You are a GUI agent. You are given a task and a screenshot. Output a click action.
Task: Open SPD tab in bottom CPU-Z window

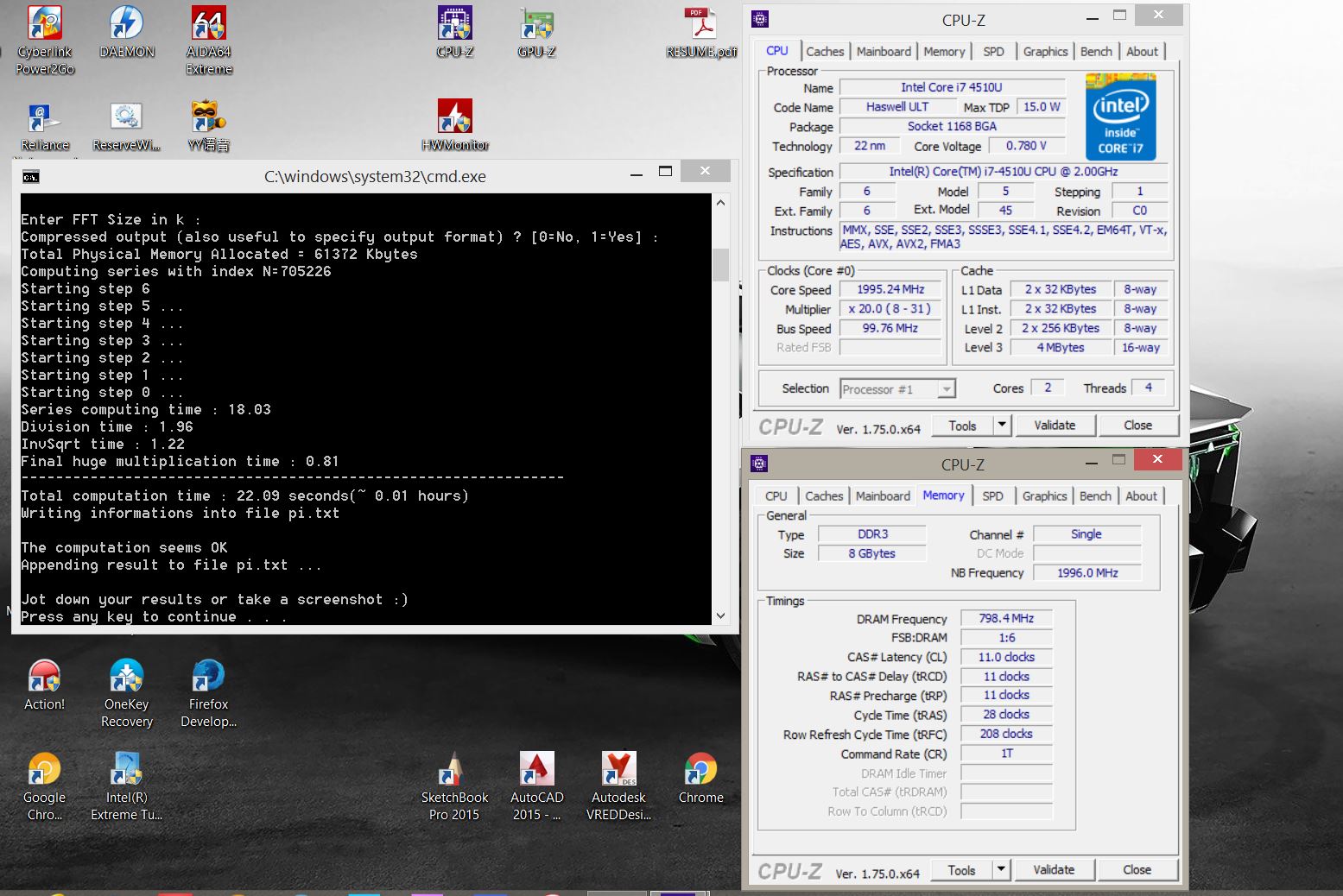(992, 496)
